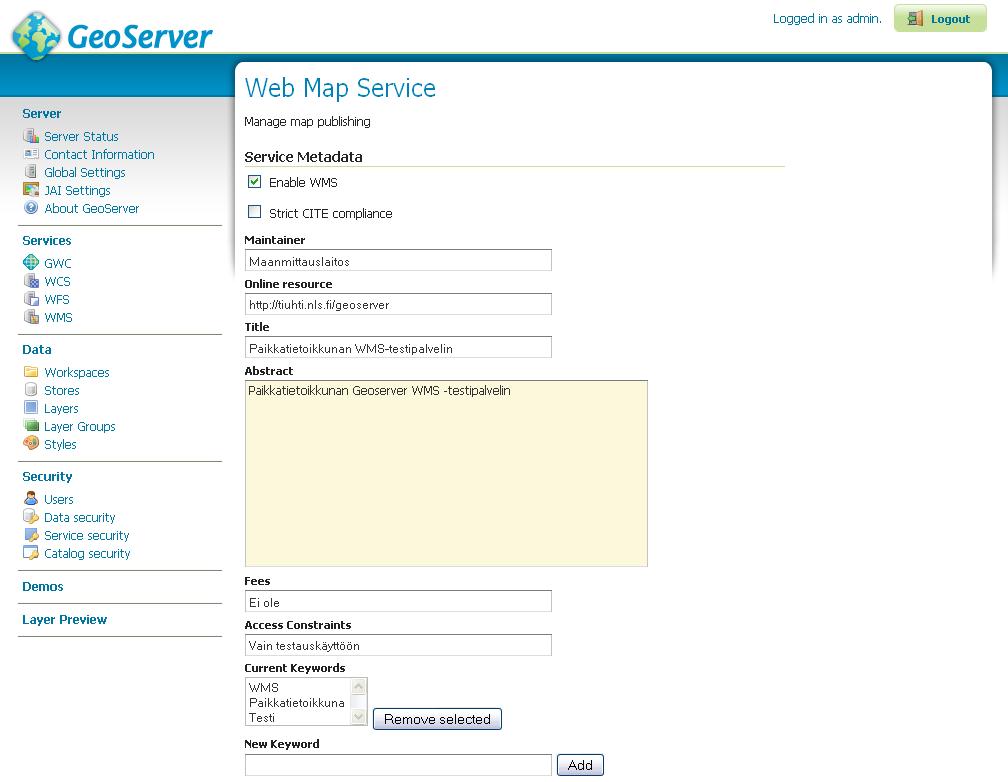The image size is (1008, 782).
Task: Click the WFS service icon
Action: coord(31,298)
